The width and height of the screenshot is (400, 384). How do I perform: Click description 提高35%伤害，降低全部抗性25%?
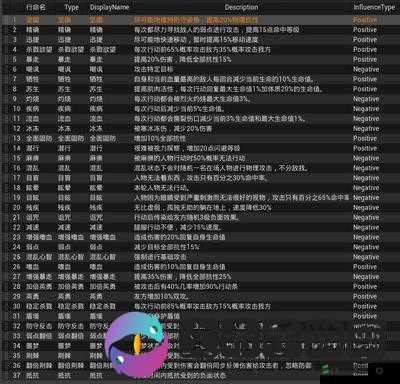182,277
